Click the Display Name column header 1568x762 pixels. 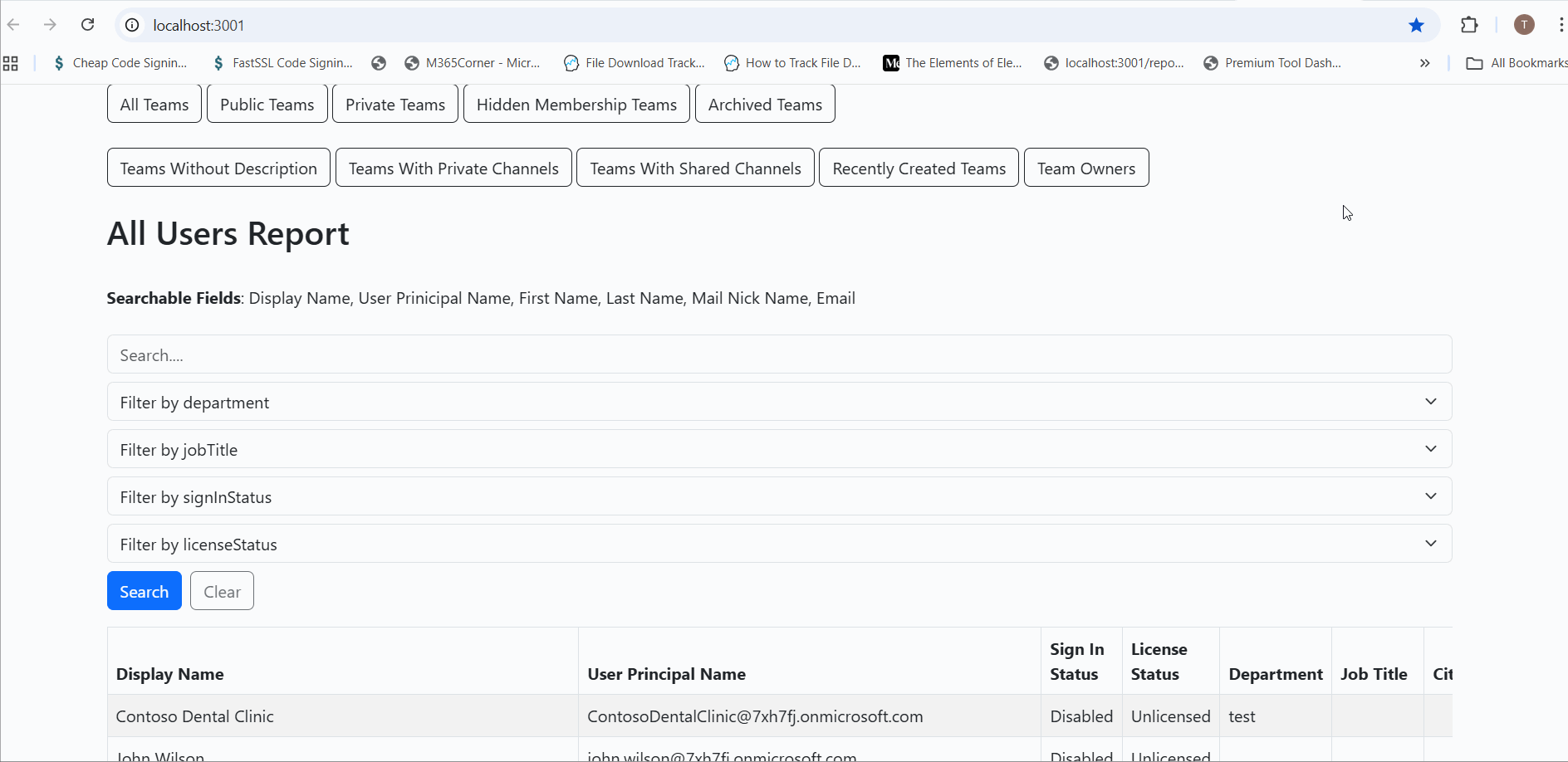170,674
